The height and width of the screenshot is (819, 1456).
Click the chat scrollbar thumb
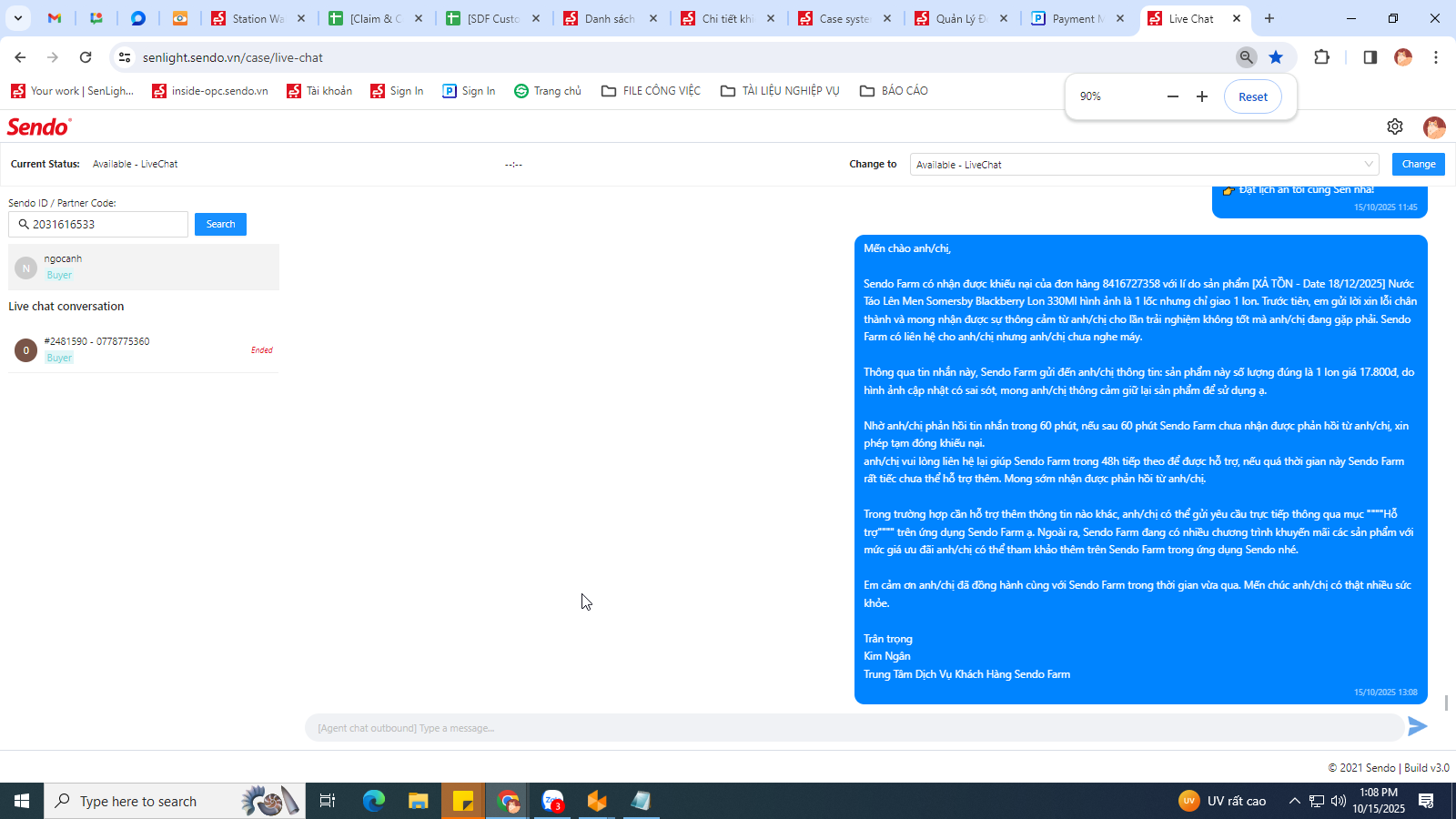click(x=1446, y=703)
